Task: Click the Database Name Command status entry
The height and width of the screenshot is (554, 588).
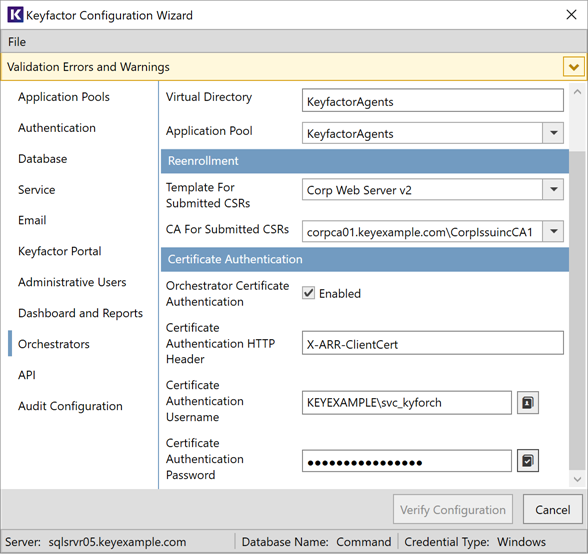Action: pyautogui.click(x=316, y=542)
